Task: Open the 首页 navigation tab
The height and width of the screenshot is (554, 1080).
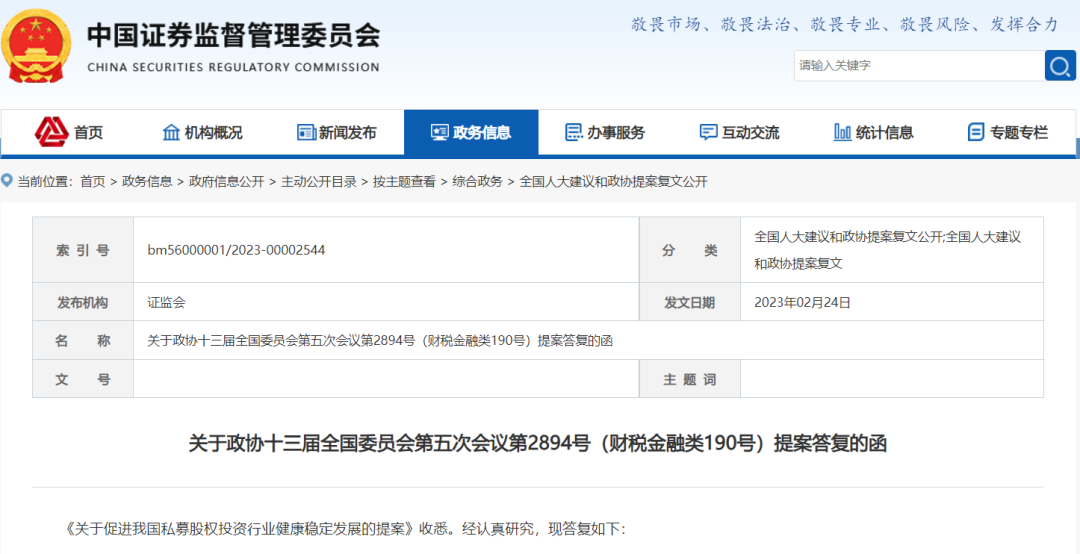Action: pyautogui.click(x=69, y=132)
